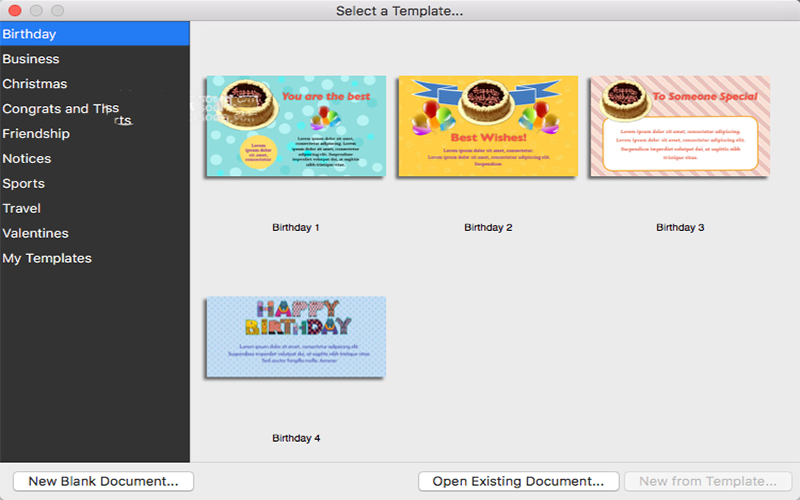
Task: Open the Christmas template category
Action: (94, 84)
